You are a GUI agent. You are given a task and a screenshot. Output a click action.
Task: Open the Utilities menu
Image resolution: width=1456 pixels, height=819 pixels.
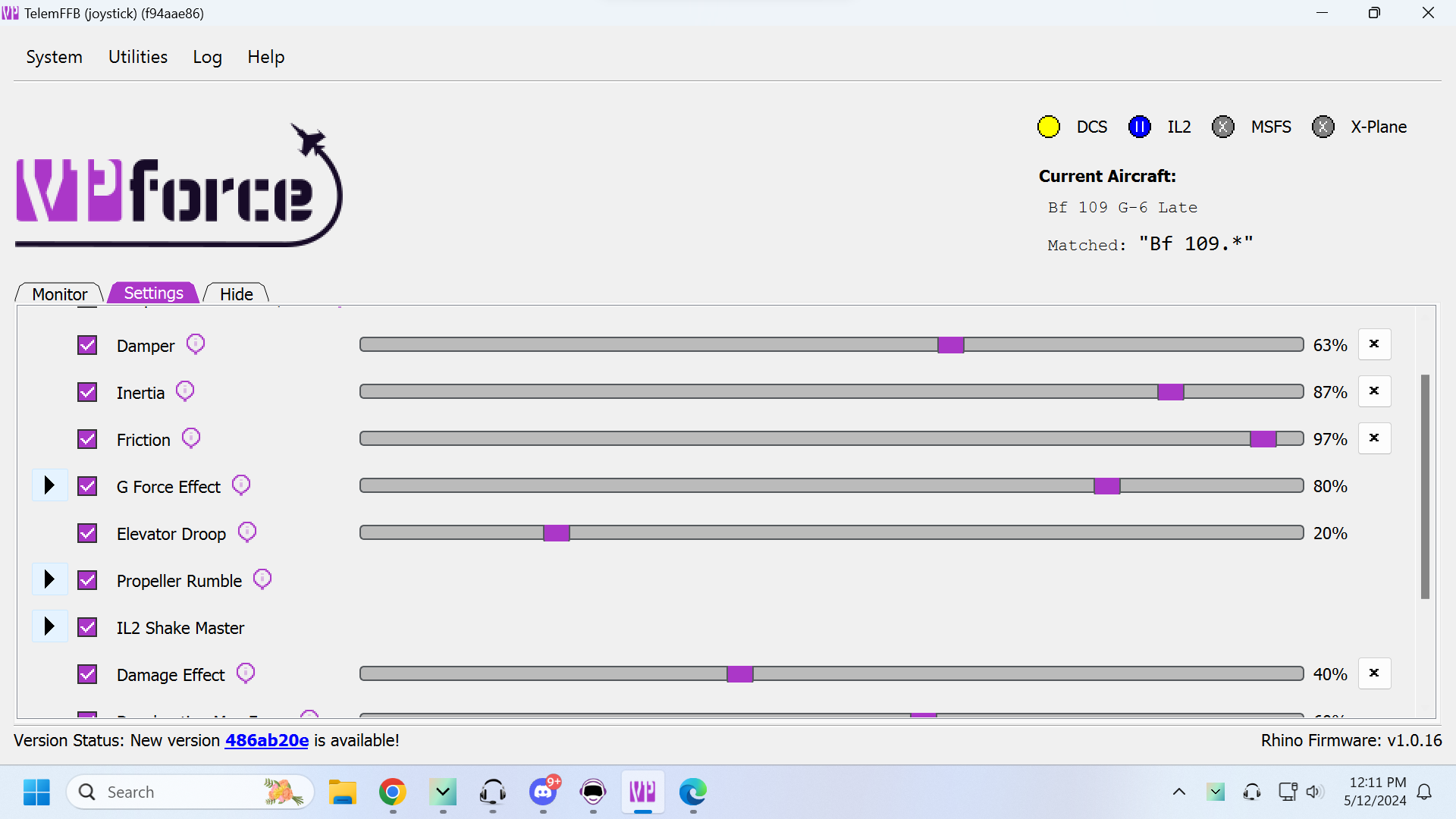tap(138, 57)
